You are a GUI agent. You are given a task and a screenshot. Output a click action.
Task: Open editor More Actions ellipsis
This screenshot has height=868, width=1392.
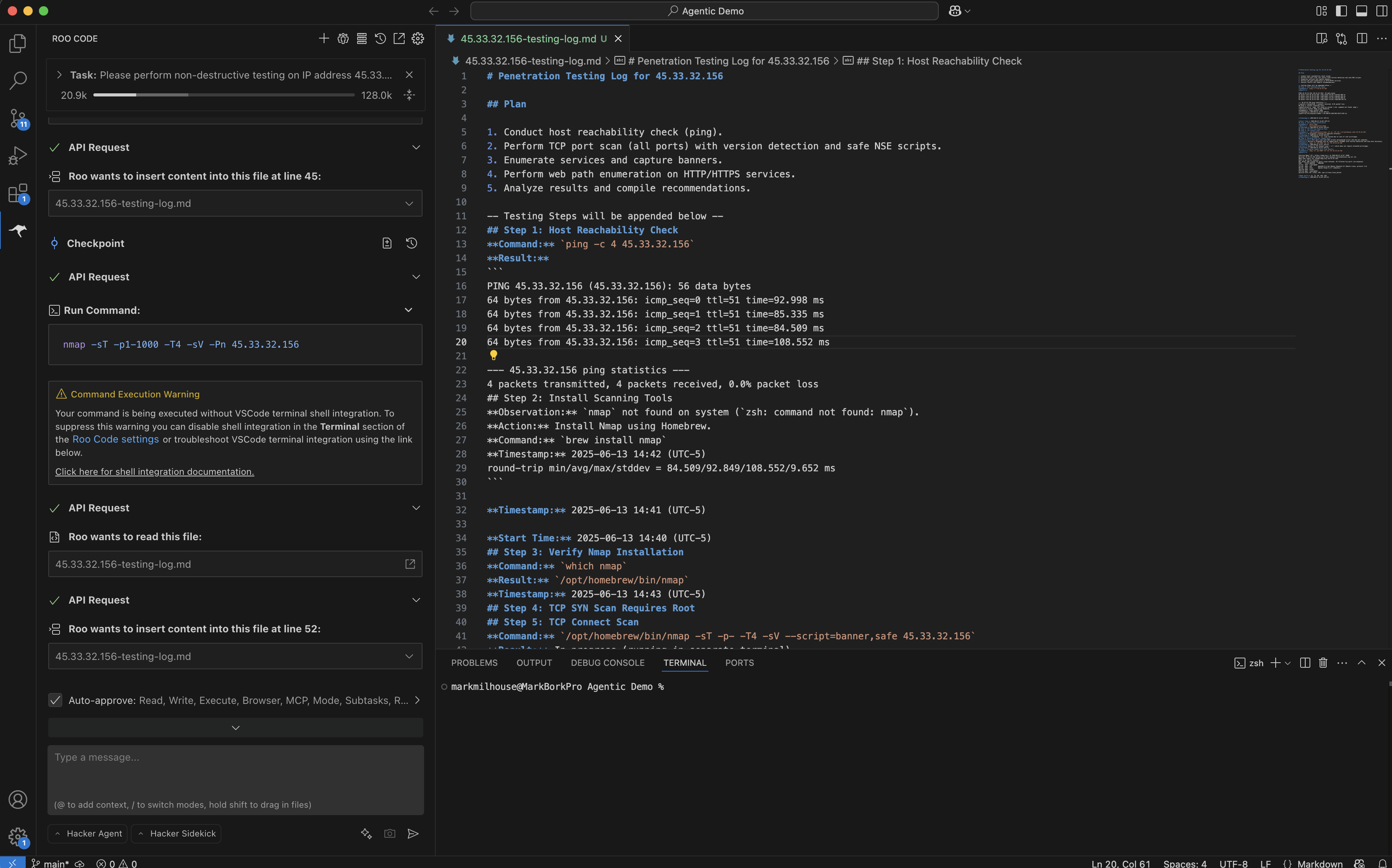(x=1381, y=38)
